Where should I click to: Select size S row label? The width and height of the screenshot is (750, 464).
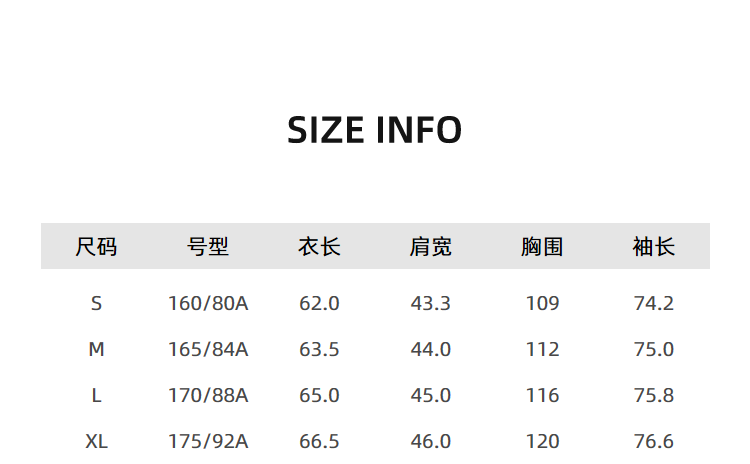[96, 303]
